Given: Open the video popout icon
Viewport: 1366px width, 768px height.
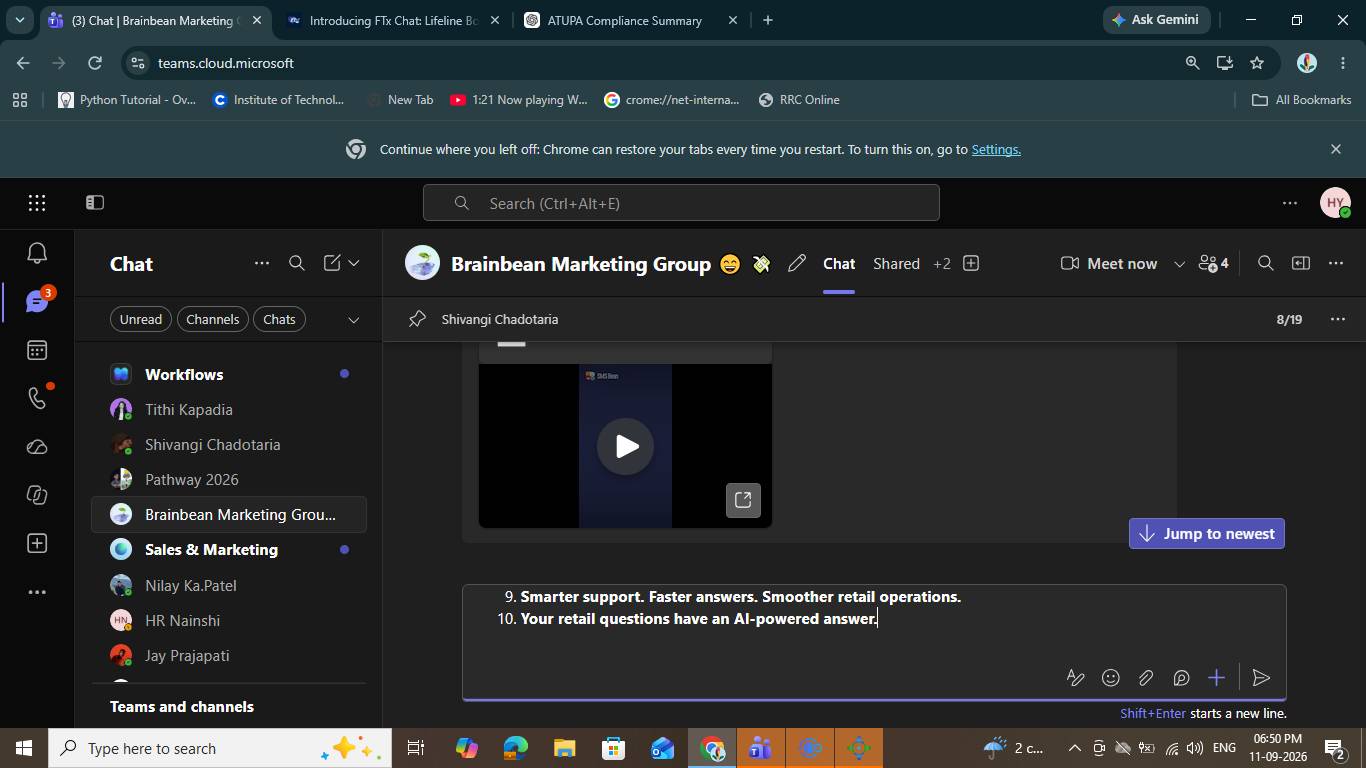Looking at the screenshot, I should click(x=743, y=500).
